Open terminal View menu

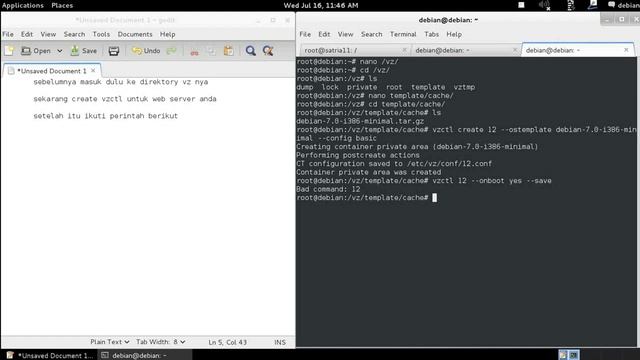(345, 34)
